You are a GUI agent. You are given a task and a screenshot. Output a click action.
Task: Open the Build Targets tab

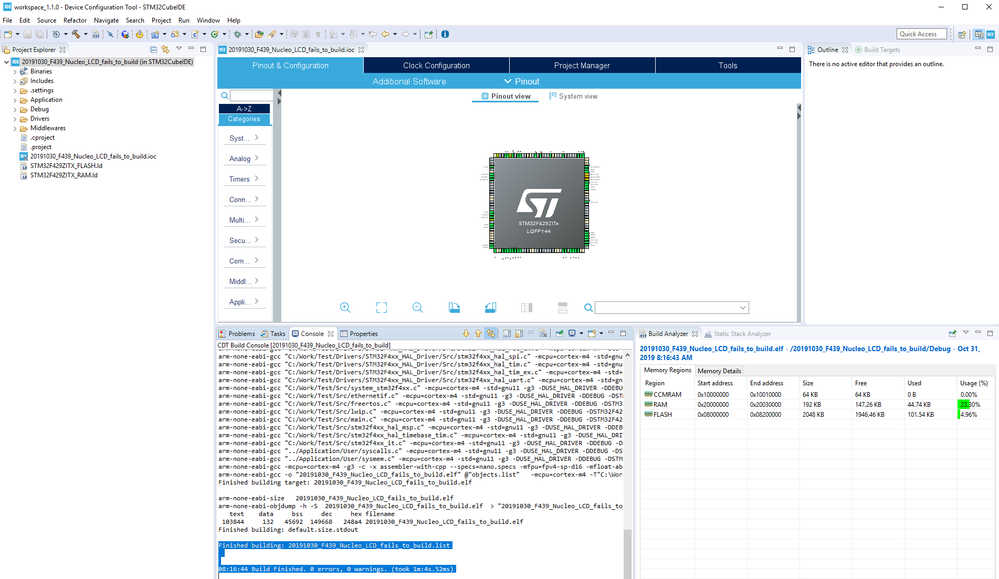pos(877,50)
